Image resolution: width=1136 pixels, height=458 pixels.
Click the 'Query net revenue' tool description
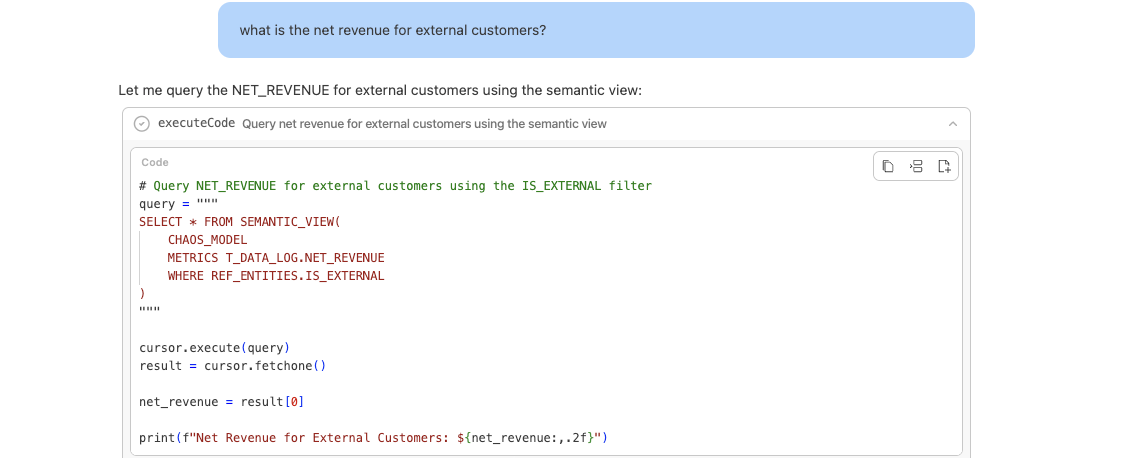pos(424,124)
